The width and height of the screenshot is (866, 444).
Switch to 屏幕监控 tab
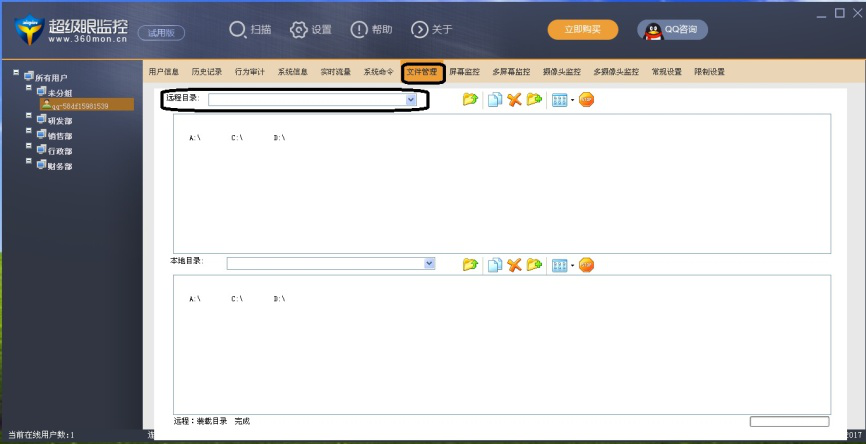coord(464,72)
